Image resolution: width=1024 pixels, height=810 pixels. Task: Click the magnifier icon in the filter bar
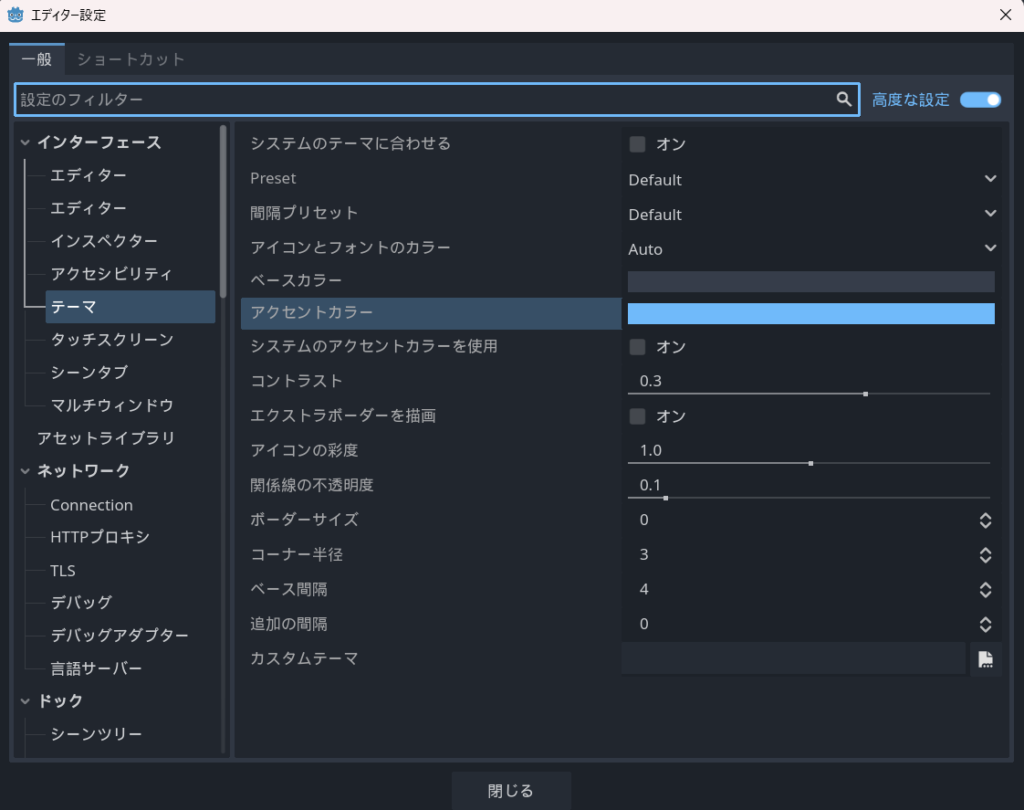[843, 99]
